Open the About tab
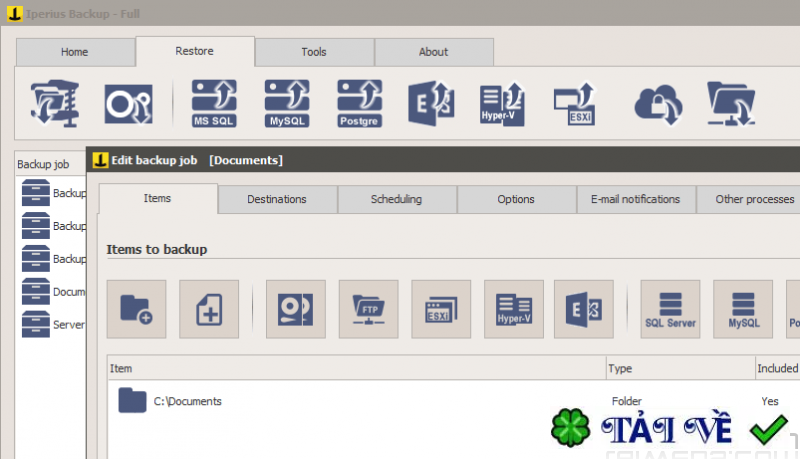Viewport: 800px width, 459px height. click(x=434, y=52)
